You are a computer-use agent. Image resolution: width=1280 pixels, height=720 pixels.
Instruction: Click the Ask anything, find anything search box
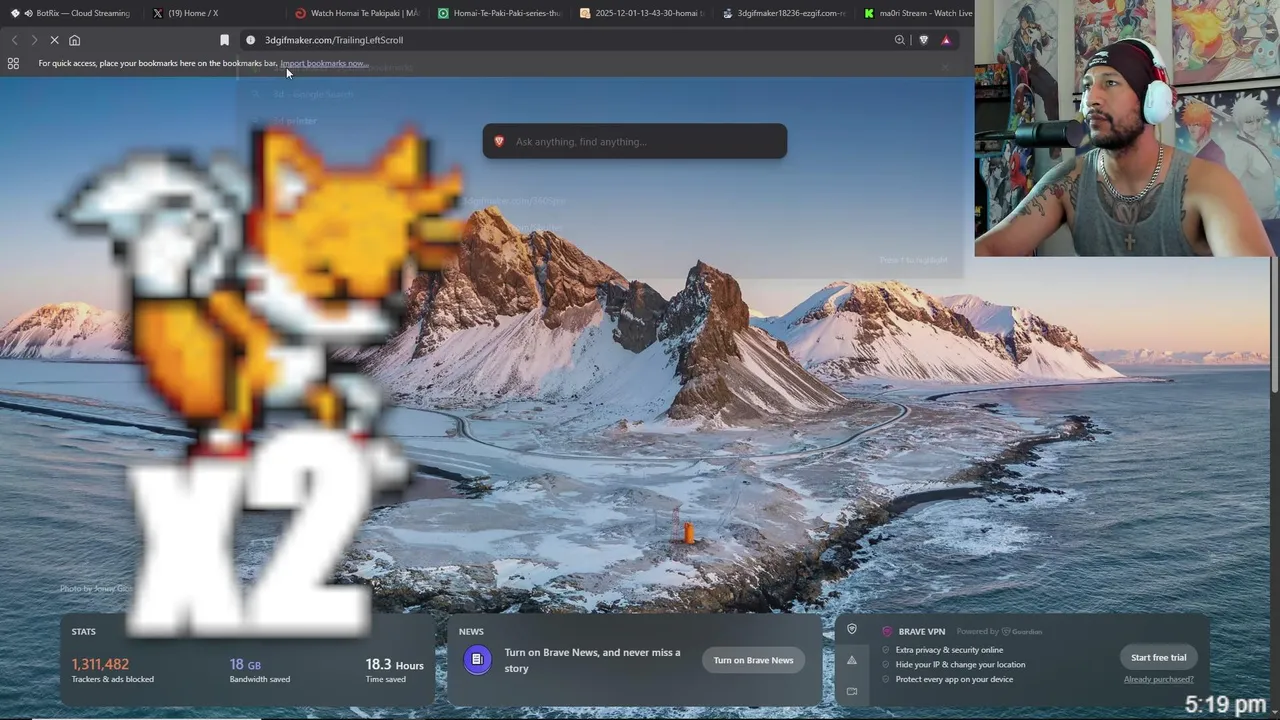pos(634,141)
